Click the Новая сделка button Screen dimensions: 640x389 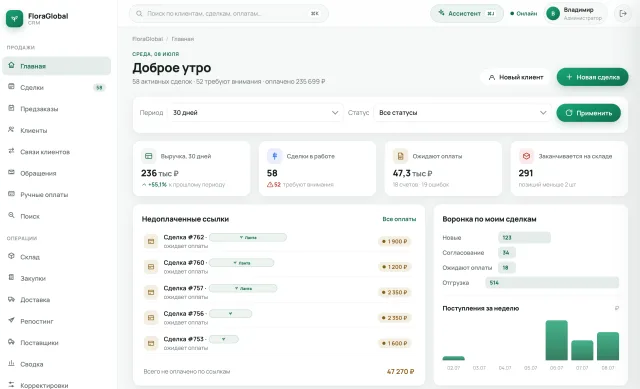point(592,77)
